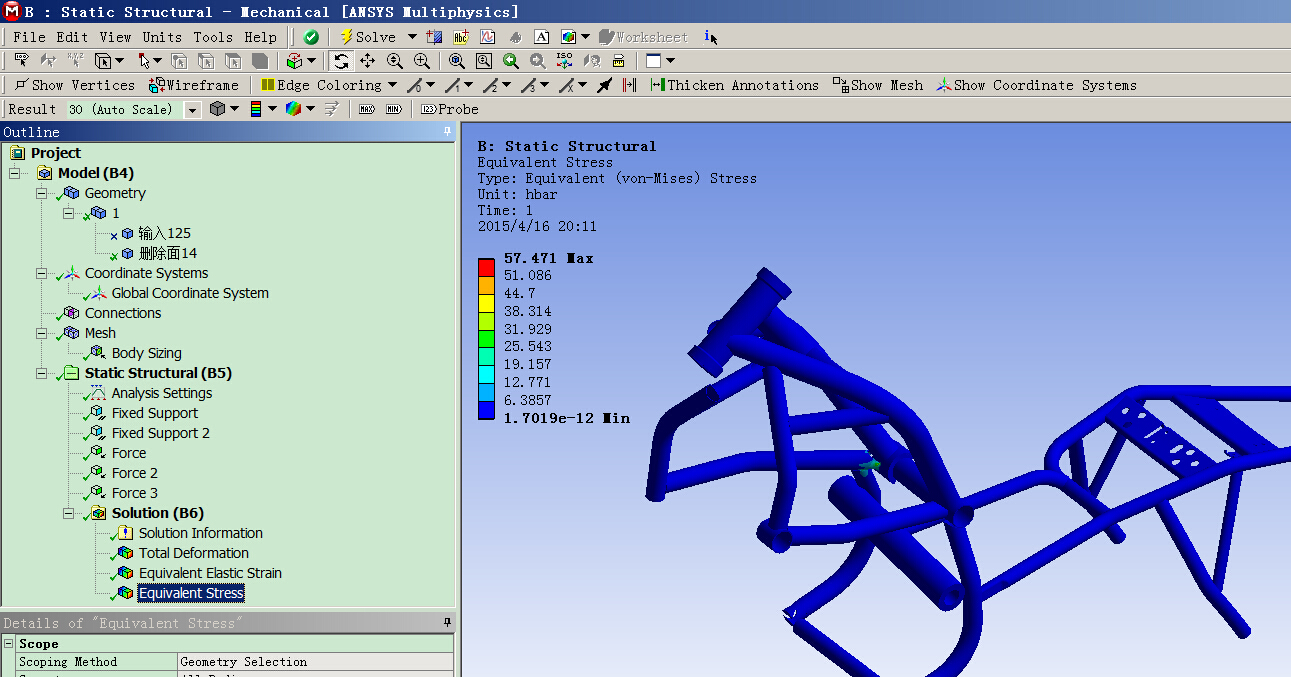Open the File menu
Viewport: 1291px width, 677px height.
[29, 37]
